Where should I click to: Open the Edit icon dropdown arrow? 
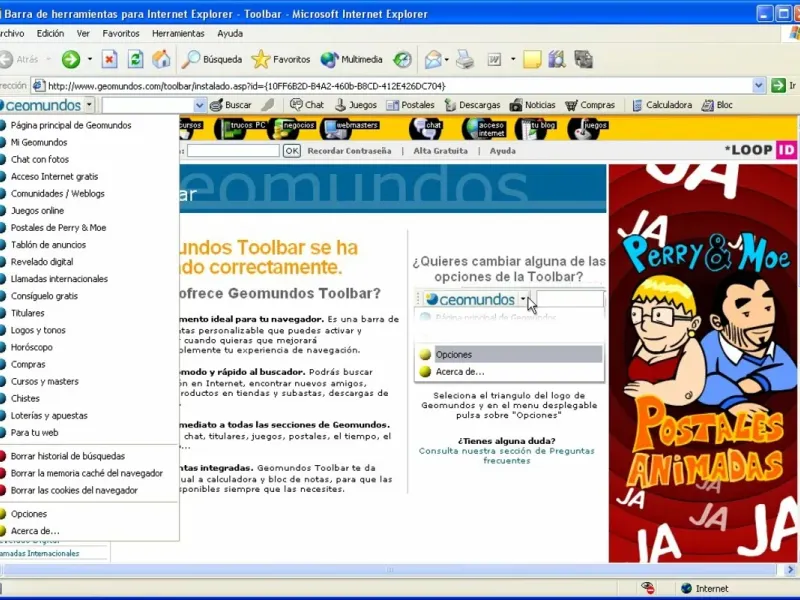click(x=513, y=60)
